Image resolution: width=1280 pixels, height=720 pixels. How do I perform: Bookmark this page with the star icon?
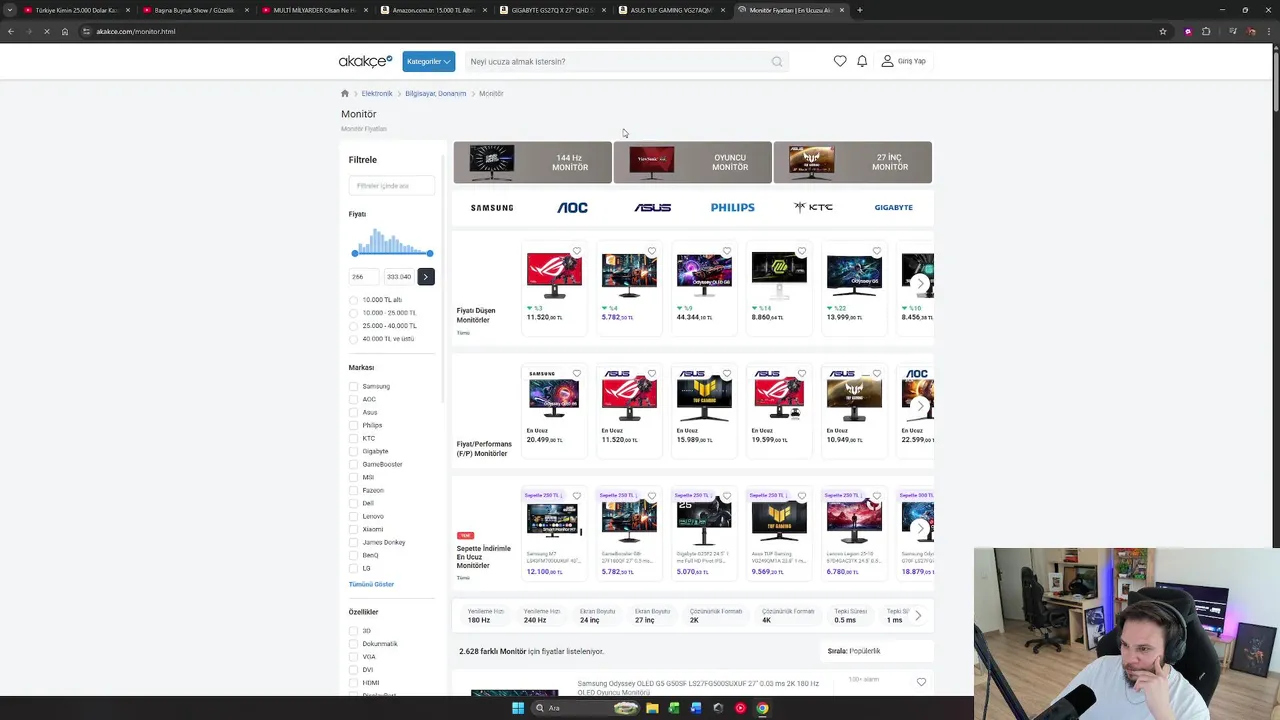point(1163,31)
